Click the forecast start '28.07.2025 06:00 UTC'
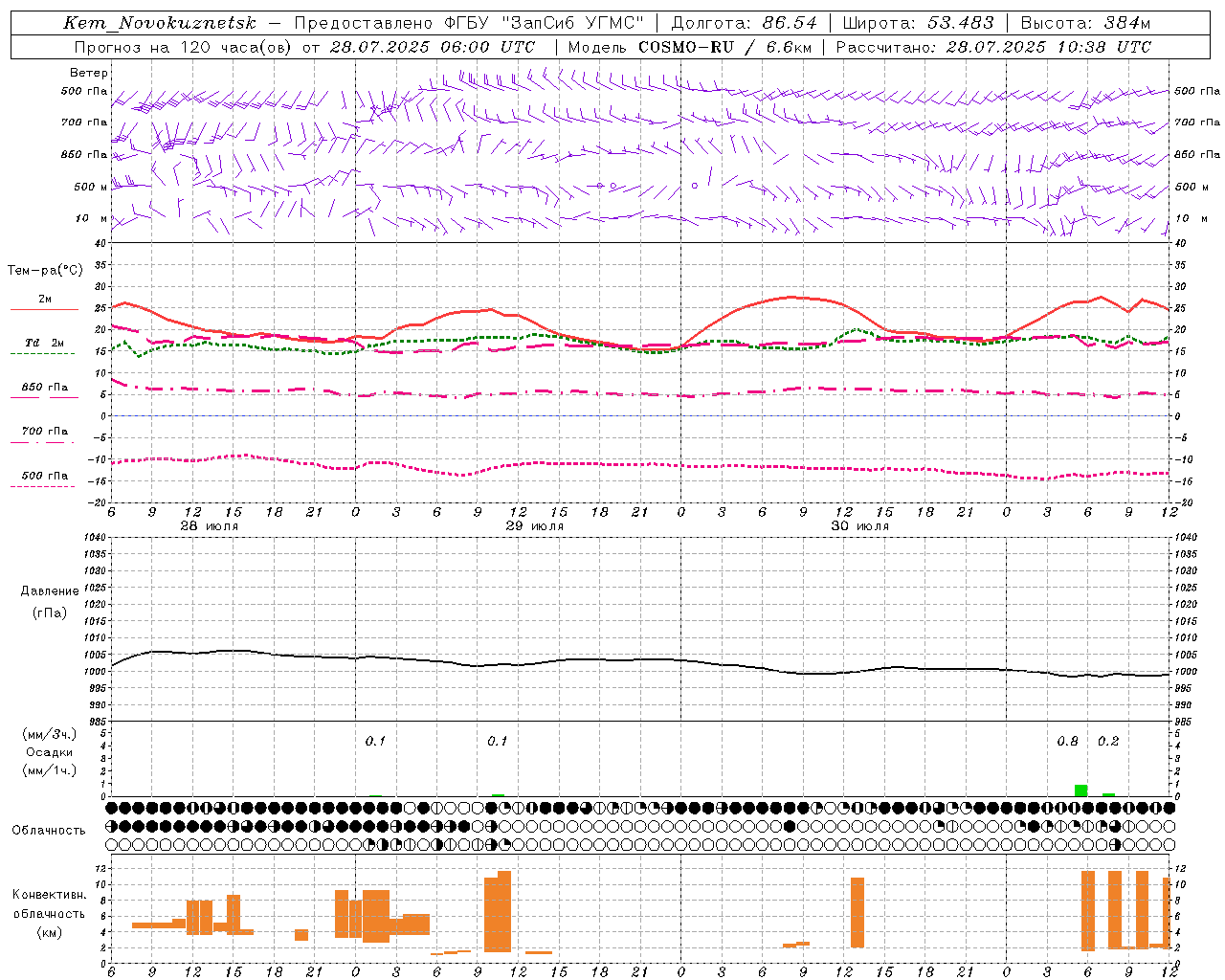This screenshot has width=1225, height=980. 433,47
